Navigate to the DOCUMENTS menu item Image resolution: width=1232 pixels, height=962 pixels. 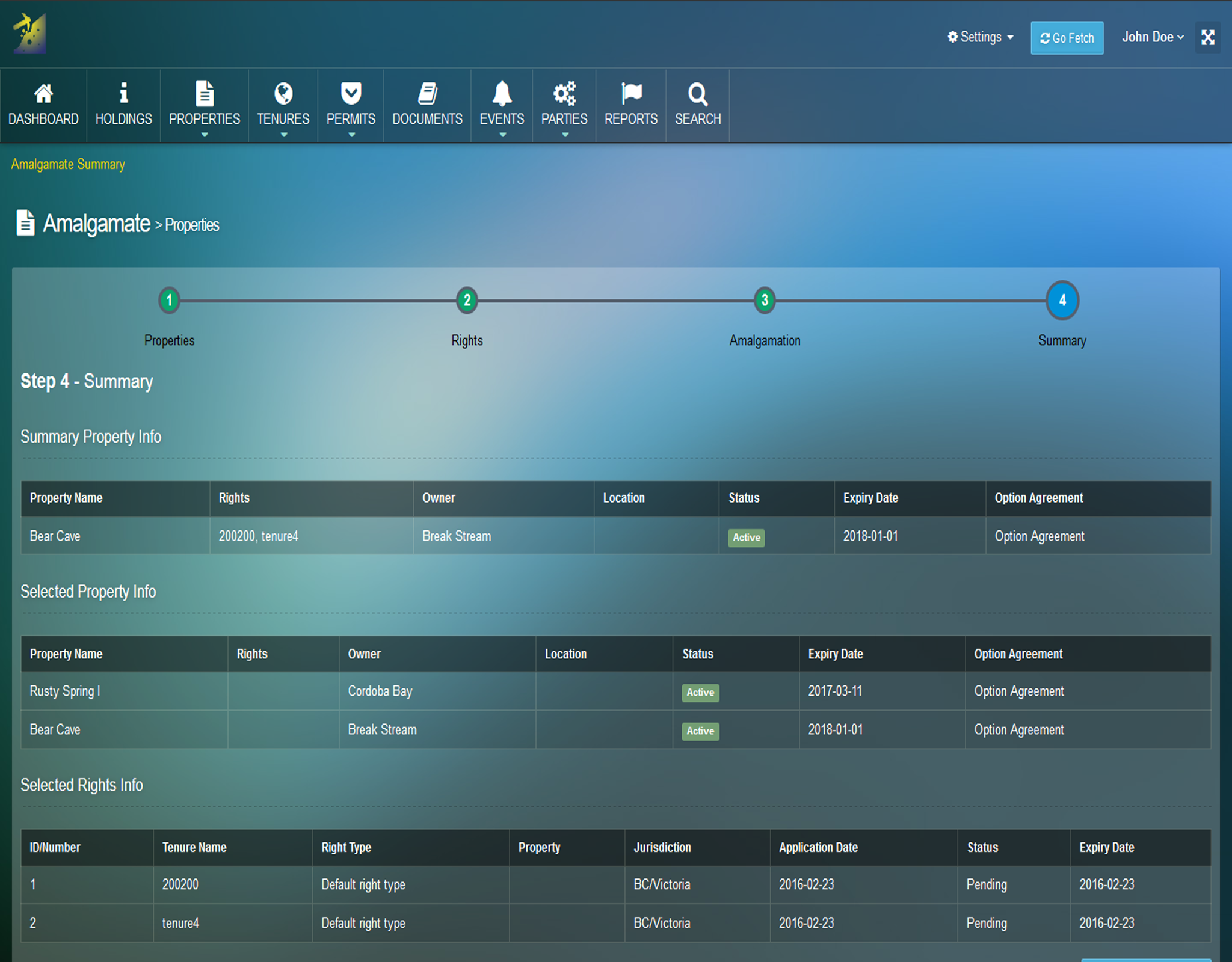click(x=427, y=118)
